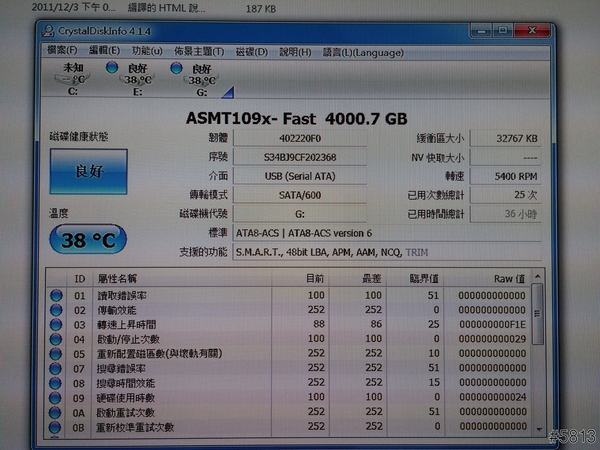
Task: Open the 檔案(F) menu
Action: click(63, 50)
